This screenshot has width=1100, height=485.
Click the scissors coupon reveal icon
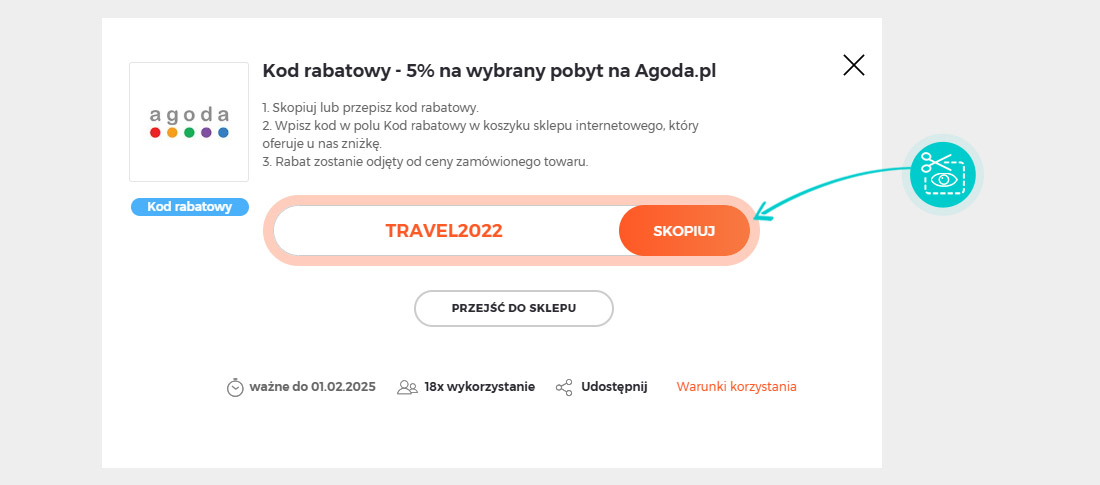(x=942, y=174)
